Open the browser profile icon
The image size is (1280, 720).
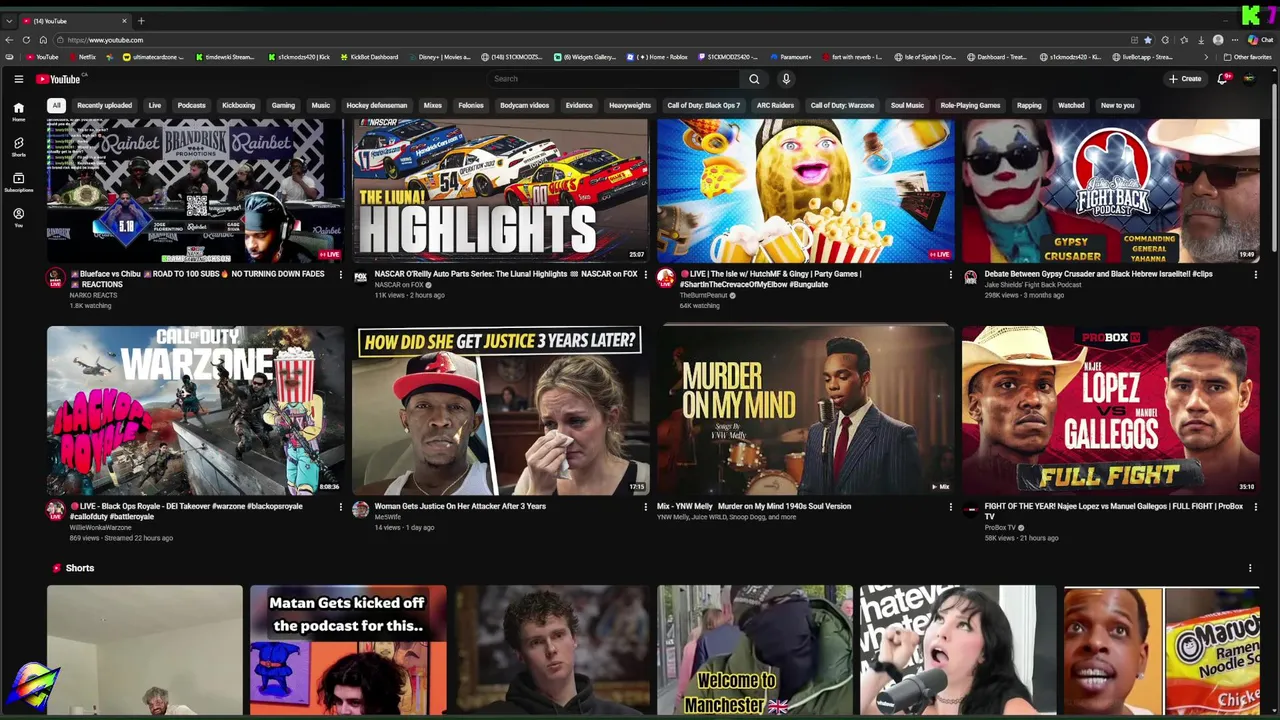click(1218, 40)
